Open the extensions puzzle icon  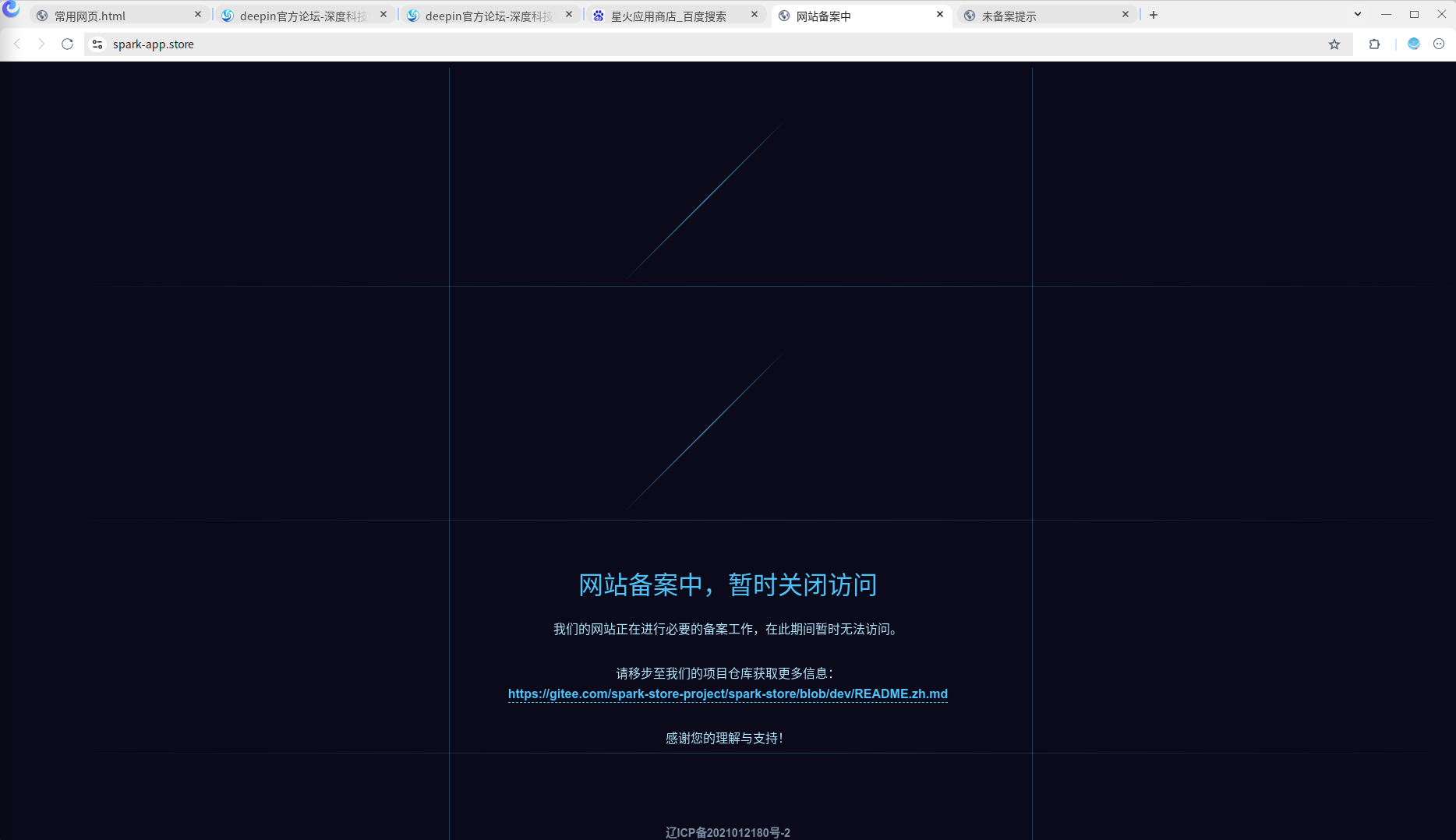pyautogui.click(x=1374, y=44)
